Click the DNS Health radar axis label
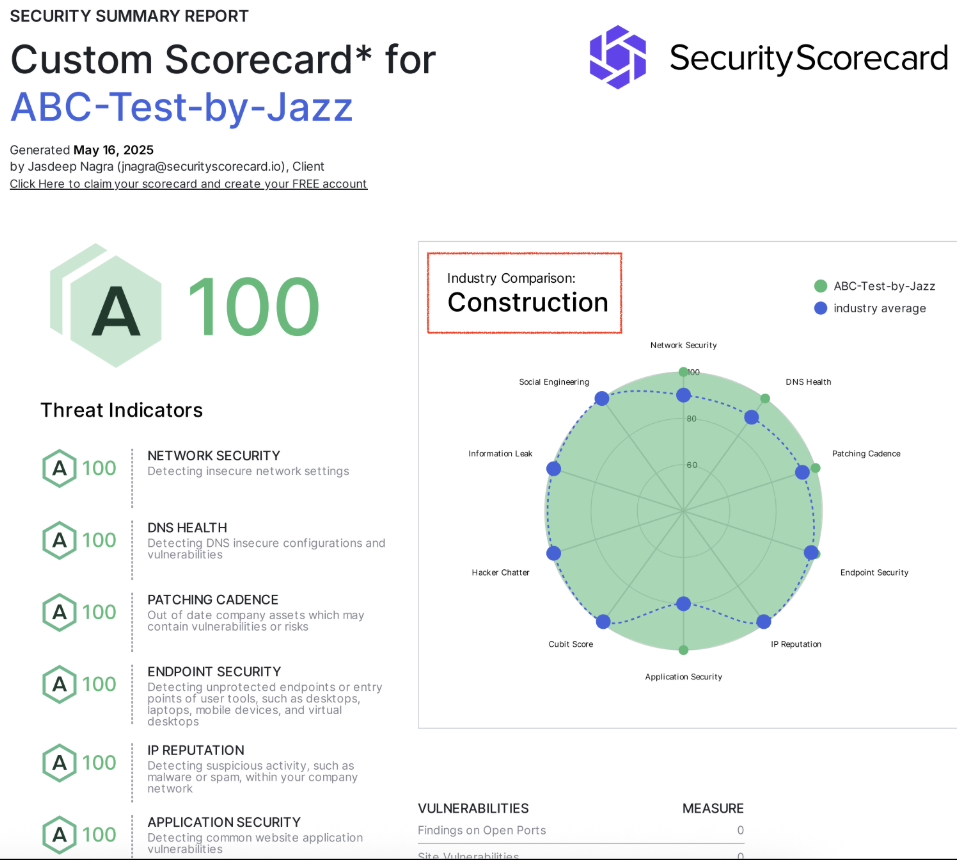Image resolution: width=957 pixels, height=860 pixels. (x=808, y=382)
